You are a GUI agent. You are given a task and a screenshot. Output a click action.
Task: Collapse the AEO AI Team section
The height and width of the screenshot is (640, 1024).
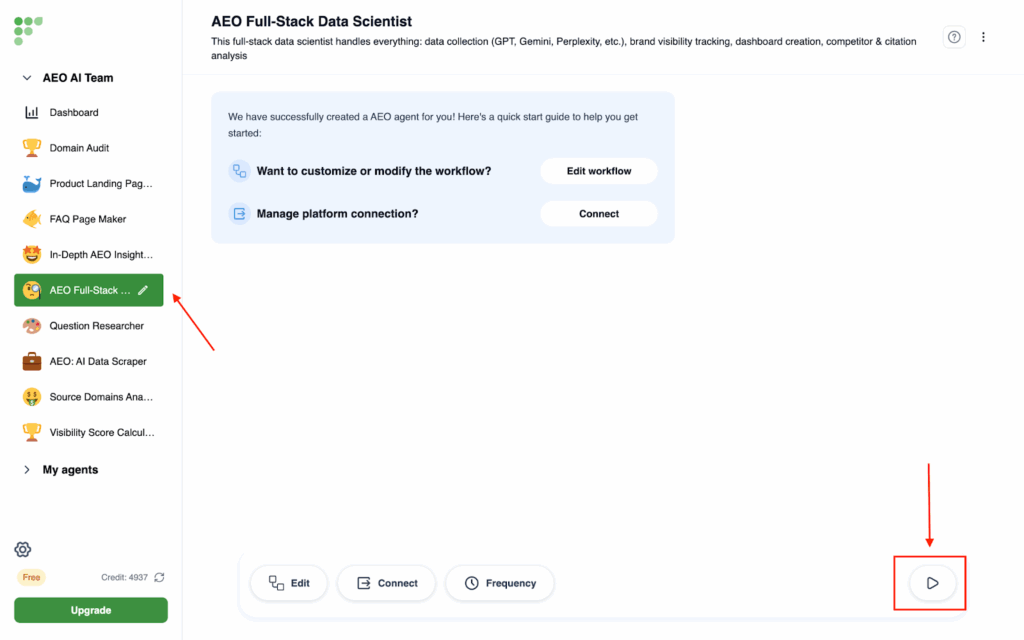pyautogui.click(x=27, y=78)
